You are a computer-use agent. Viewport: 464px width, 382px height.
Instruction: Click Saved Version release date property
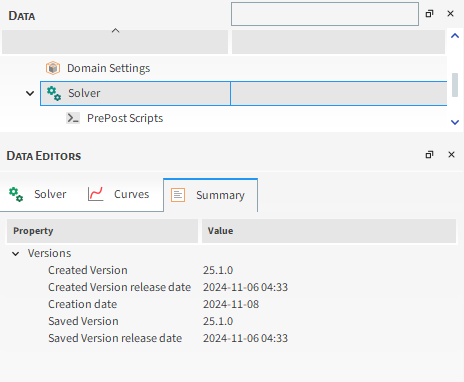[115, 338]
